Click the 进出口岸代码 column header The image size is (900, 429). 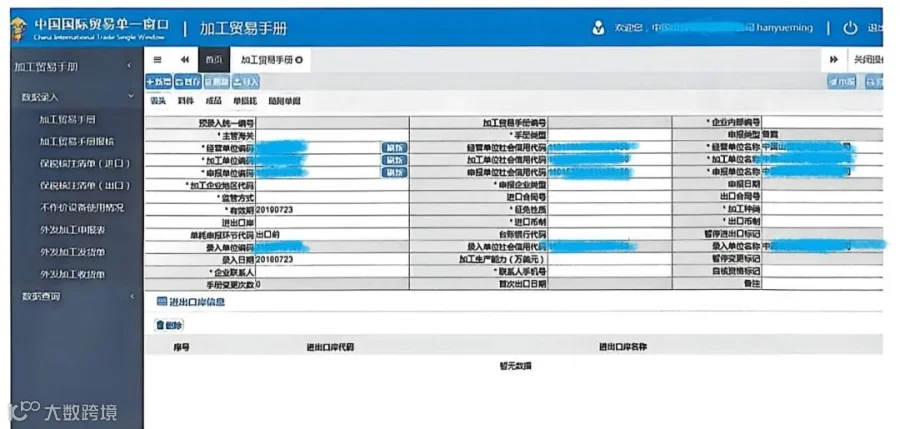[330, 347]
